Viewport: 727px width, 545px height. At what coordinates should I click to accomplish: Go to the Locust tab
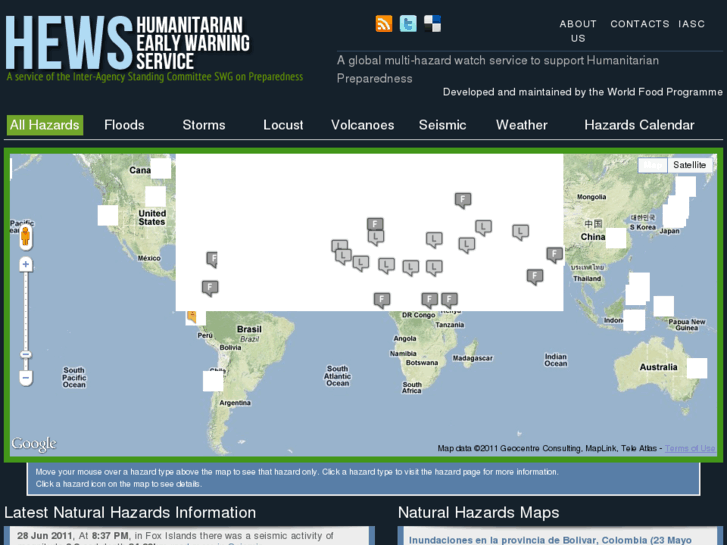click(x=283, y=125)
